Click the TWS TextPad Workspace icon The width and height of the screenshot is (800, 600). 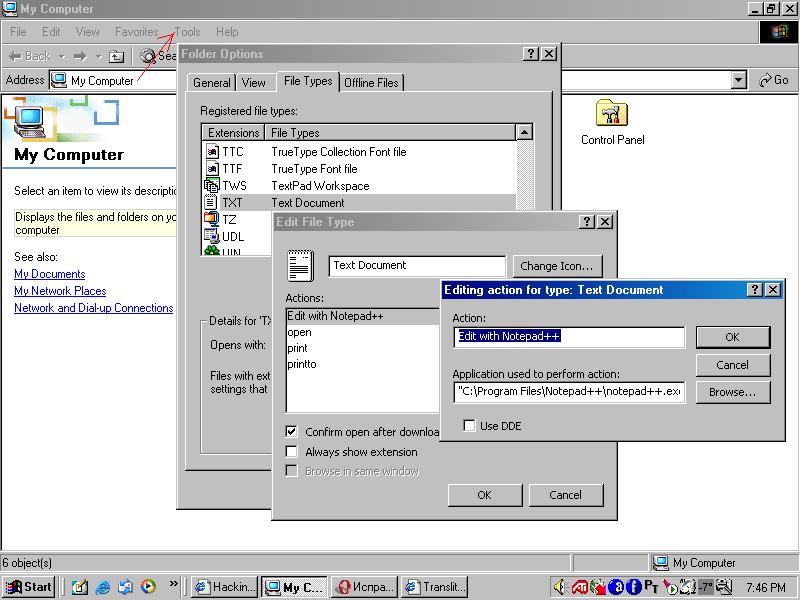(x=211, y=185)
